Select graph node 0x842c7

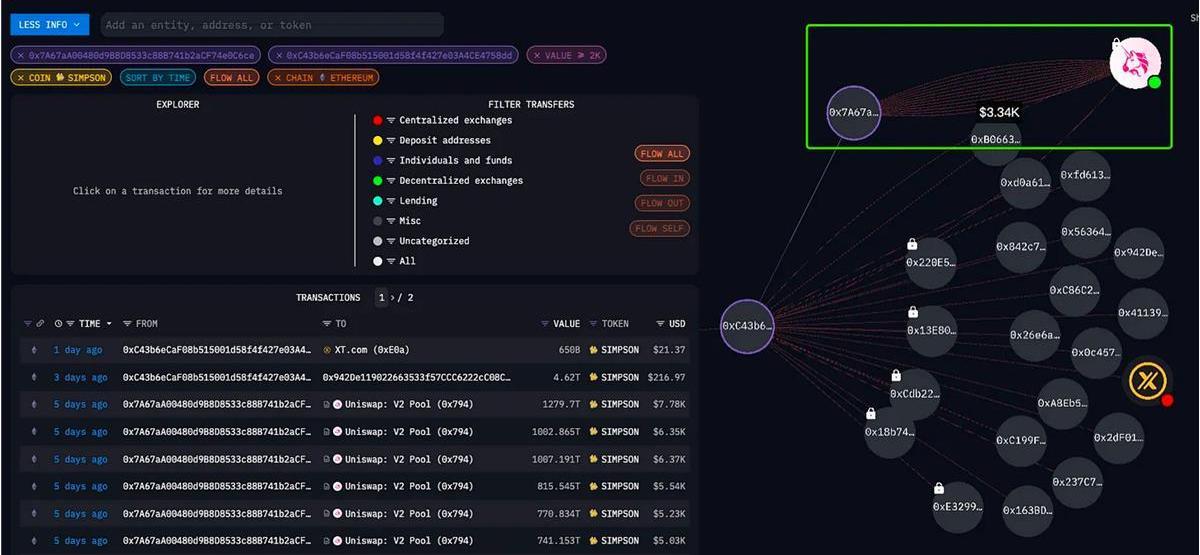click(x=1021, y=246)
